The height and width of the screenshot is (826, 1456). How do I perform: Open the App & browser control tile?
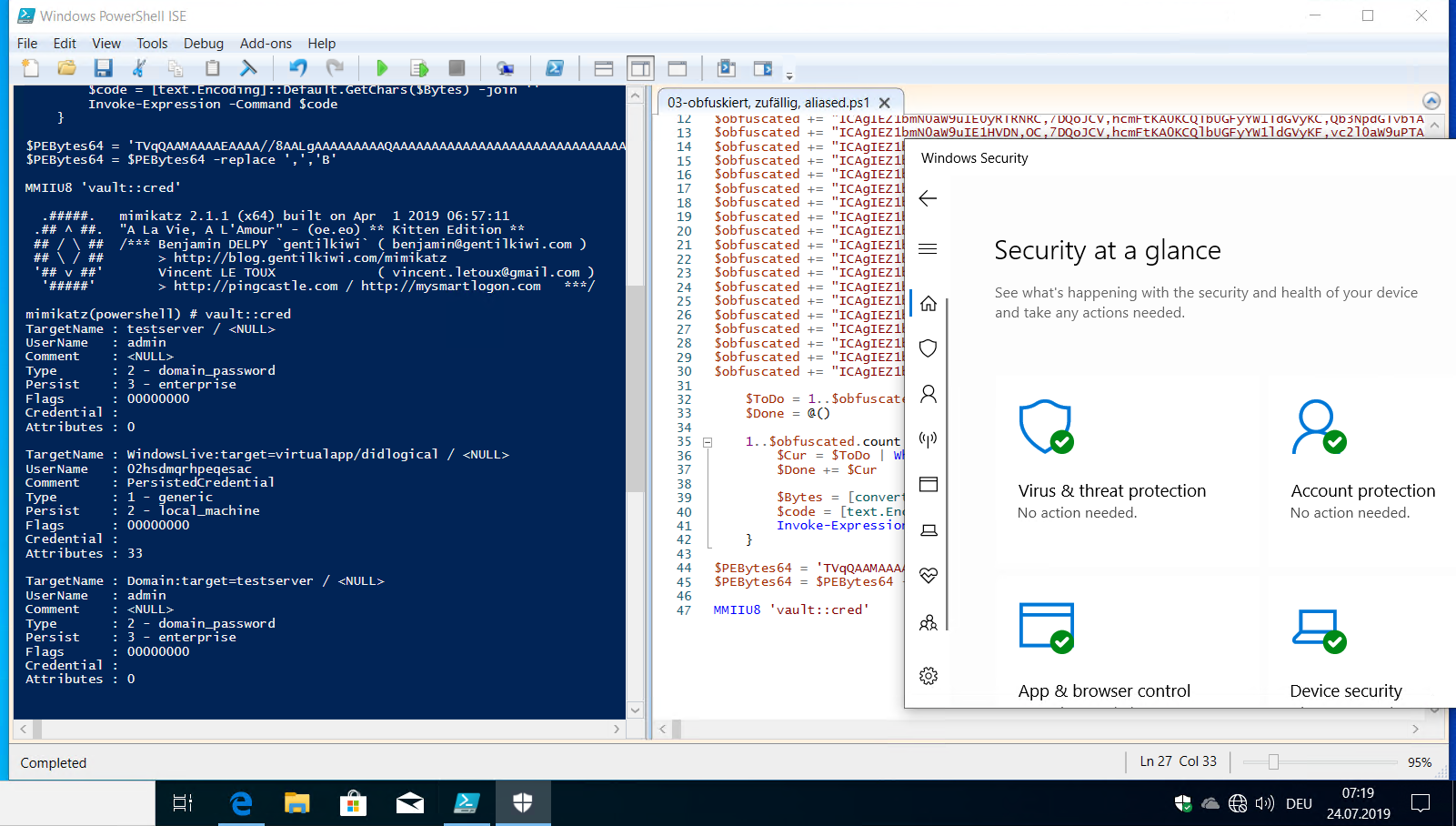point(1127,641)
